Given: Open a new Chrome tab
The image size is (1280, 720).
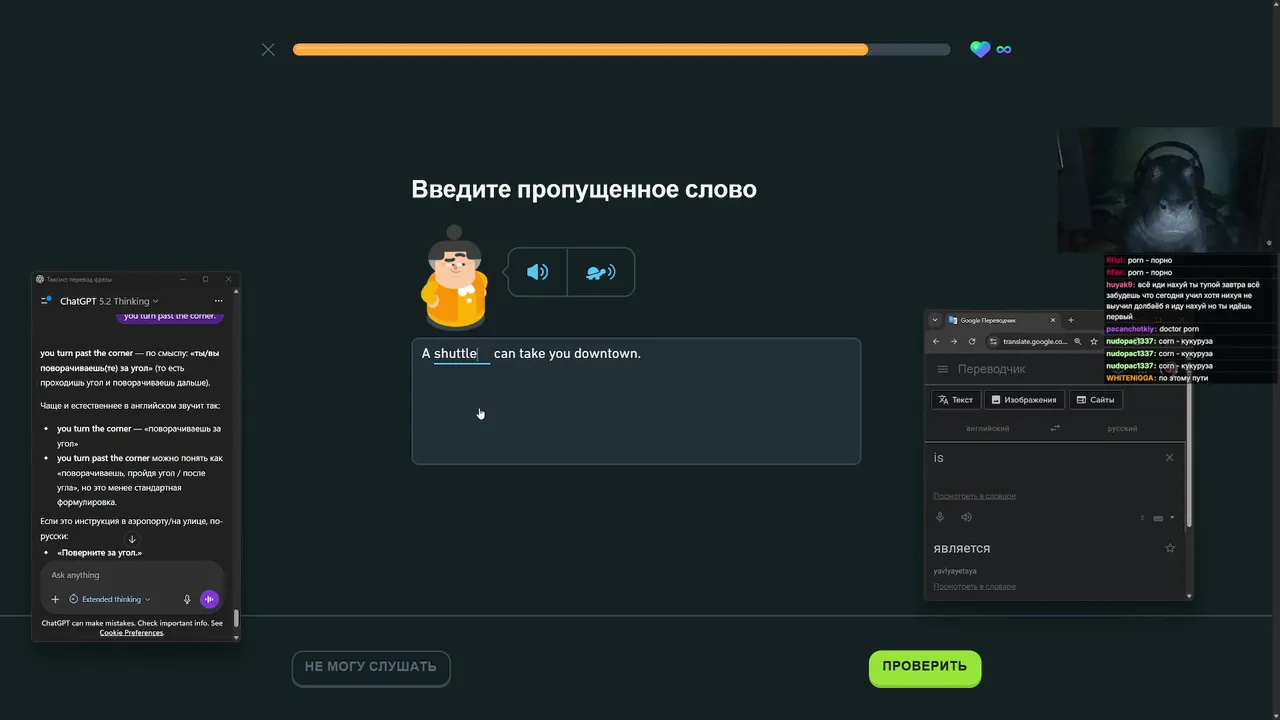Looking at the screenshot, I should pyautogui.click(x=1071, y=320).
